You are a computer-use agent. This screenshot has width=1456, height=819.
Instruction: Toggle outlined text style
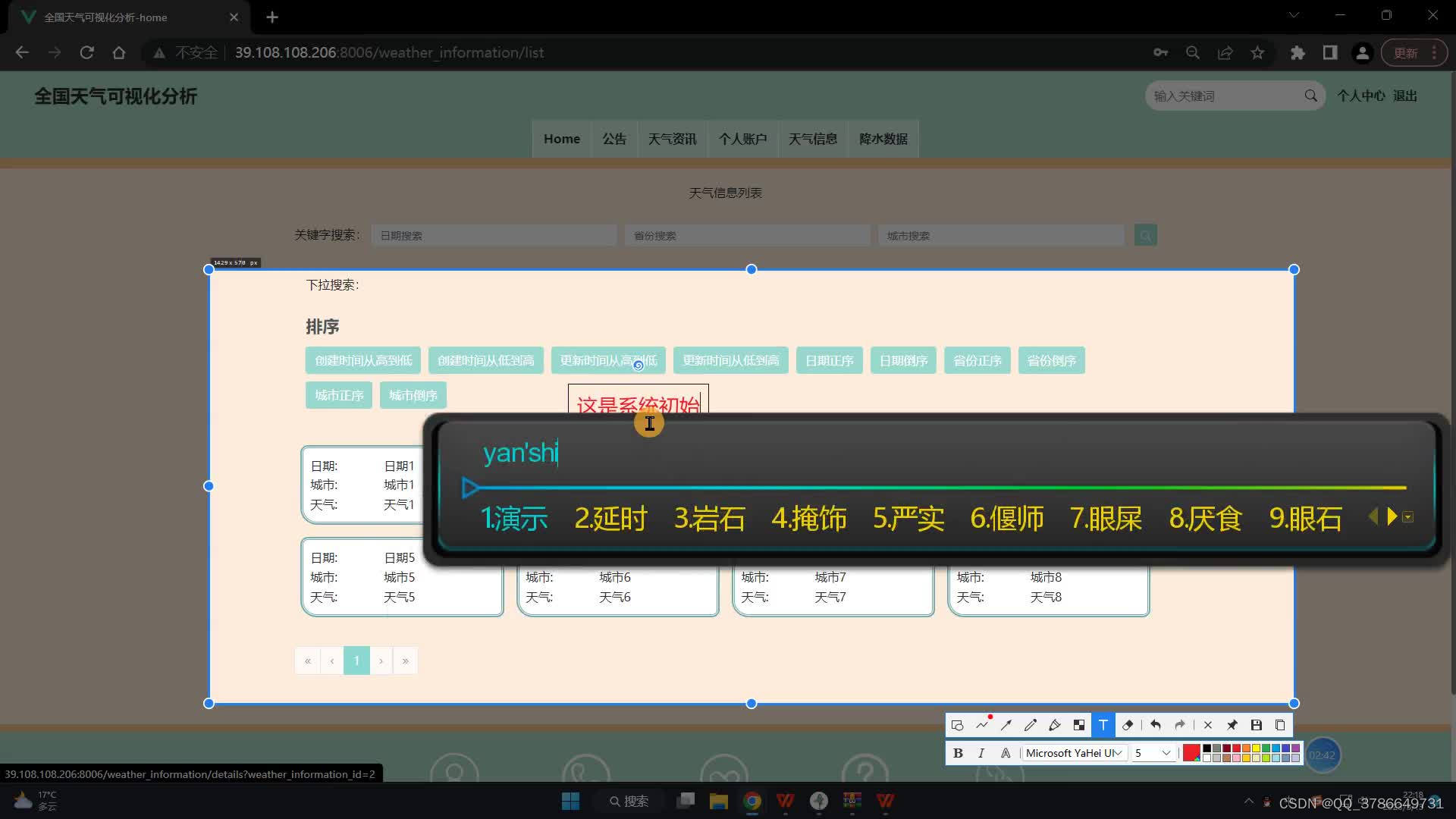pos(1006,753)
